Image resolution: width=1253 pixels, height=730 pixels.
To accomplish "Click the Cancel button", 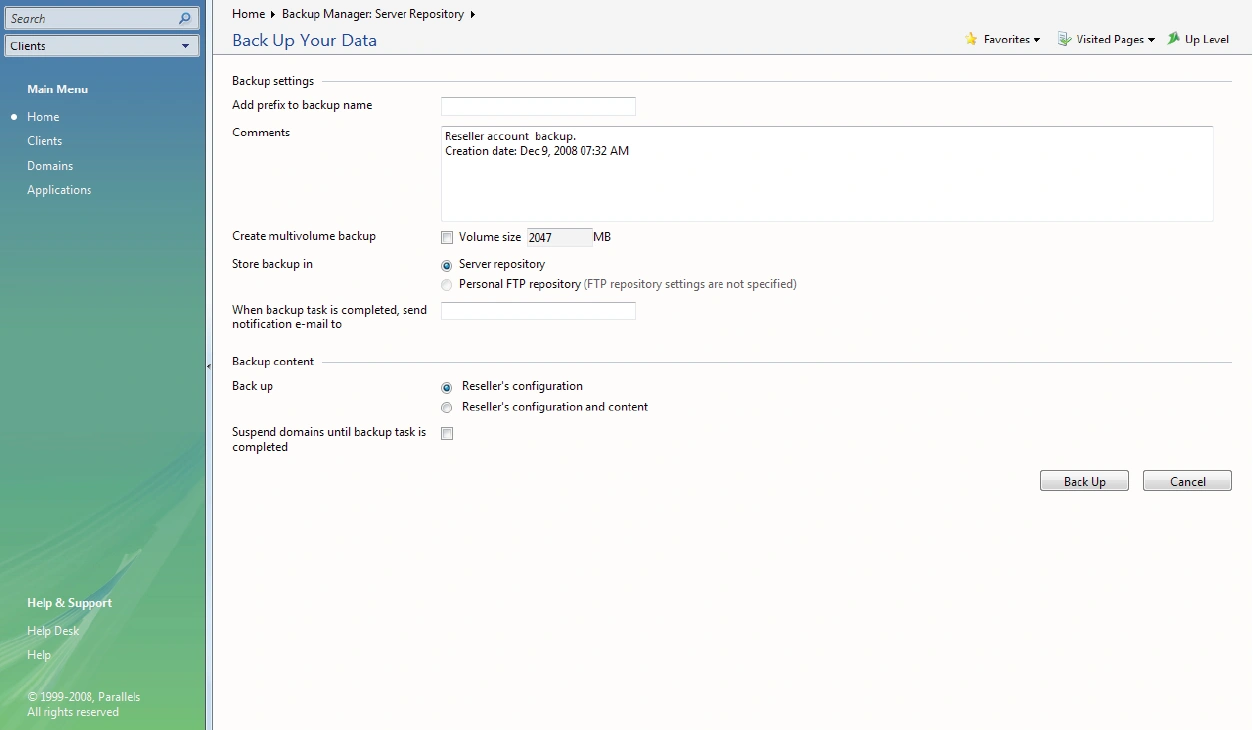I will [x=1187, y=481].
